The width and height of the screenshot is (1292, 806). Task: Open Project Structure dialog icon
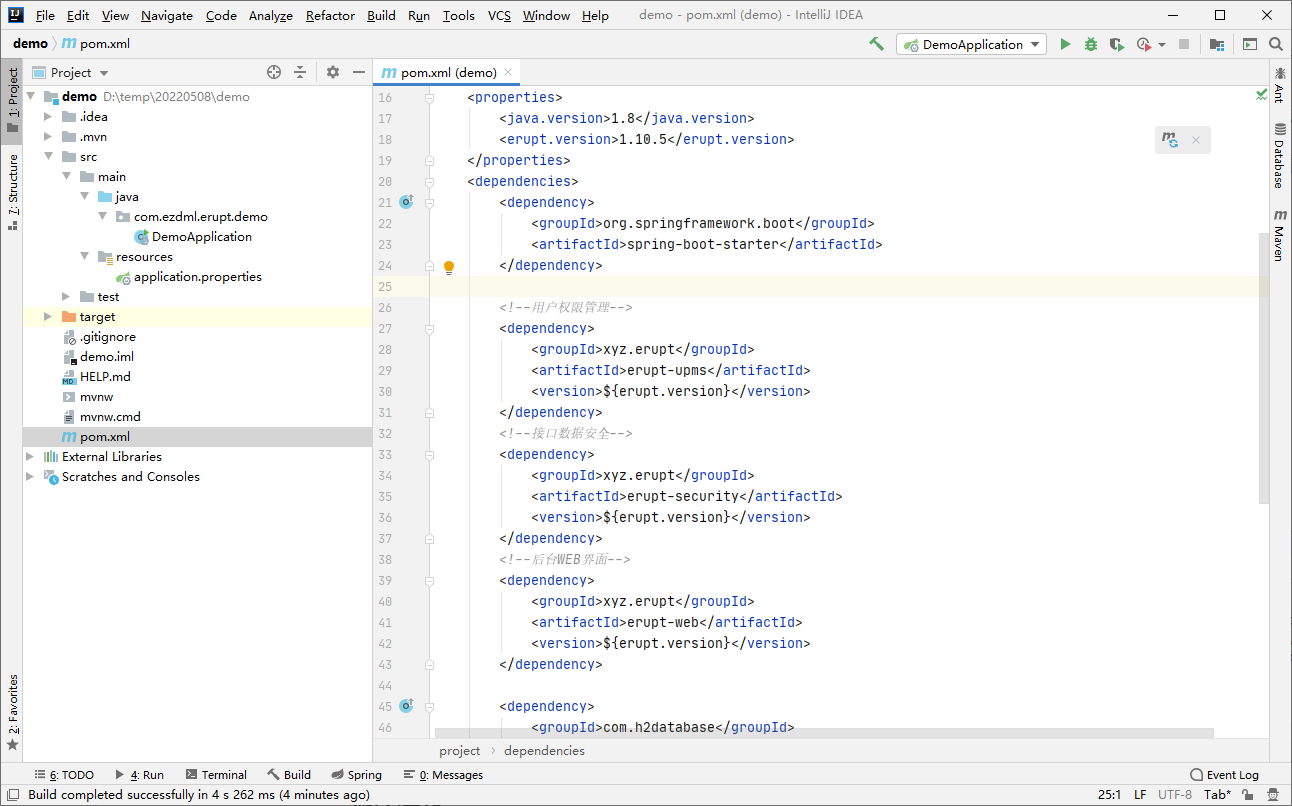click(1216, 44)
